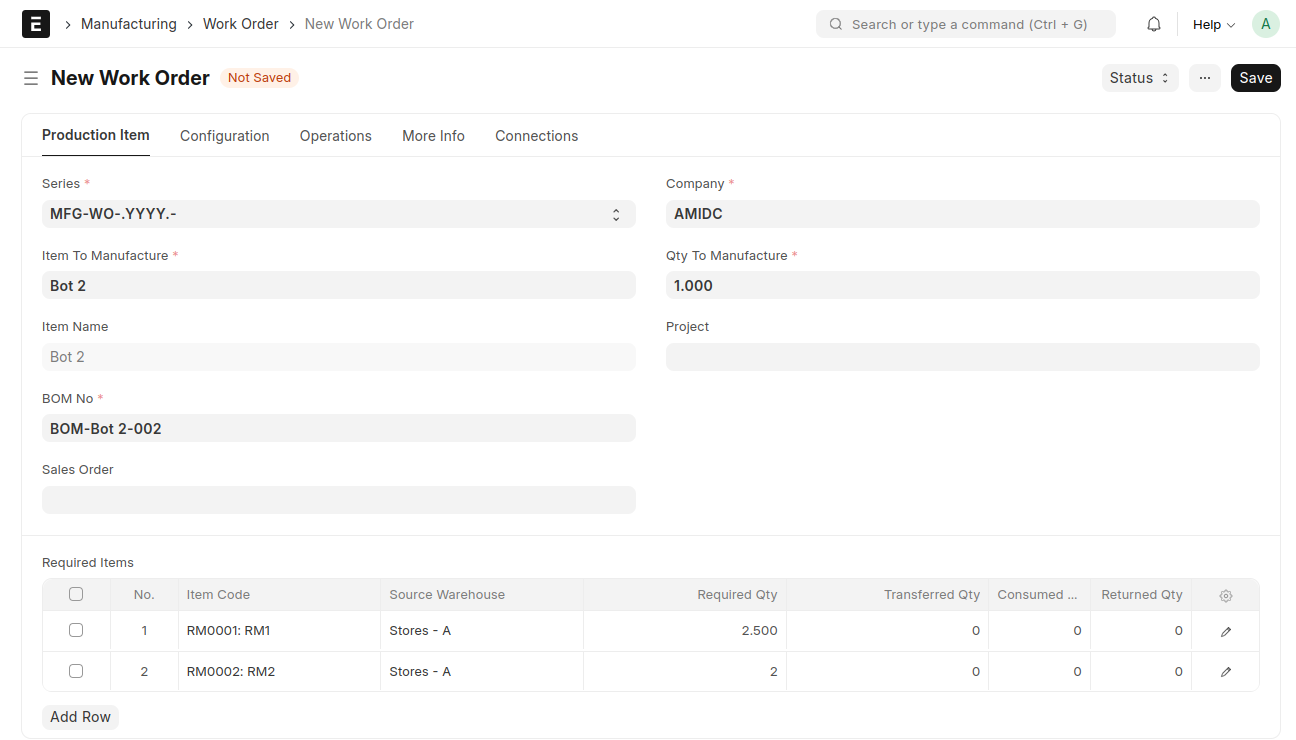Screen dimensions: 1296x740
Task: Switch to the Configuration tab
Action: (x=224, y=136)
